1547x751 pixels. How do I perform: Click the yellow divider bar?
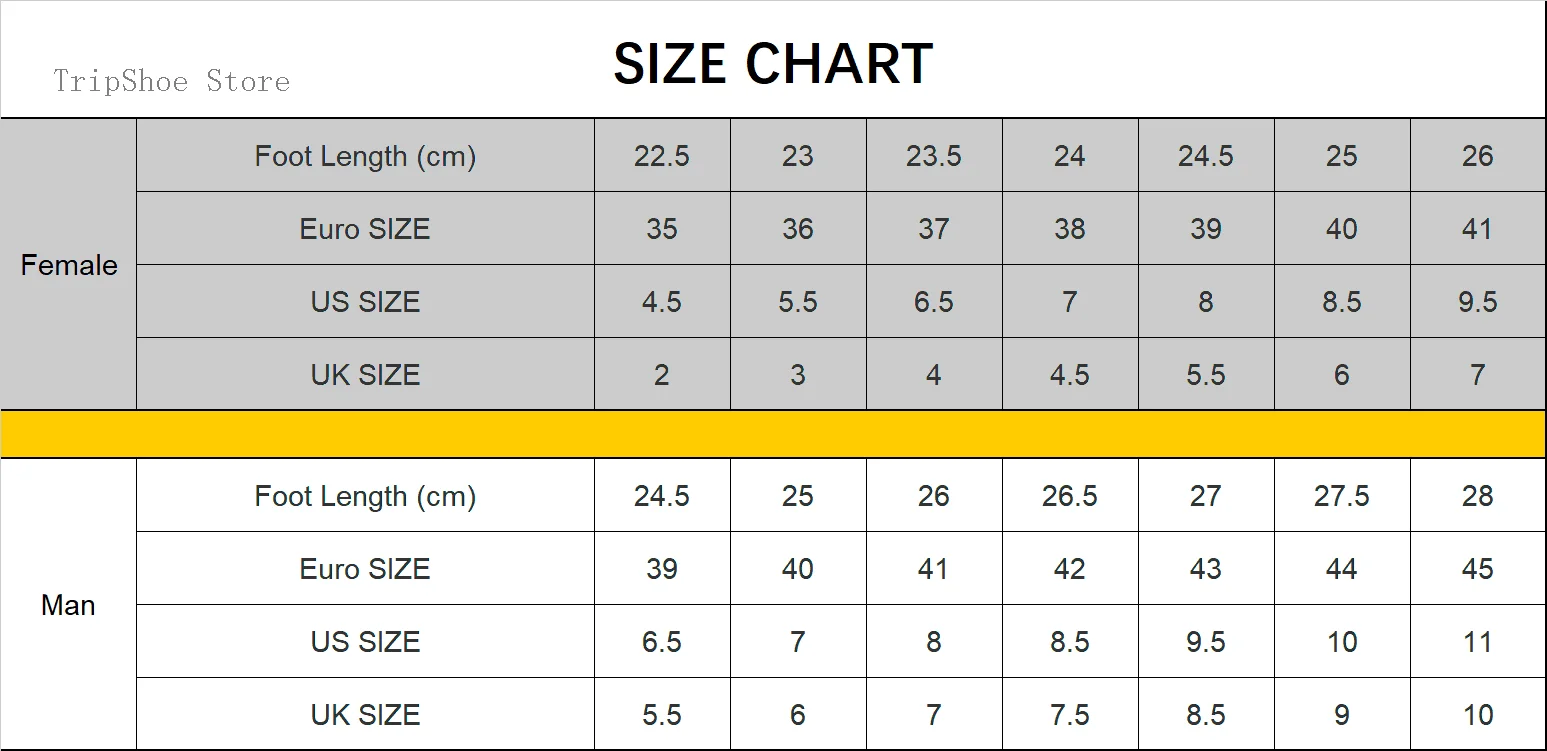click(773, 434)
